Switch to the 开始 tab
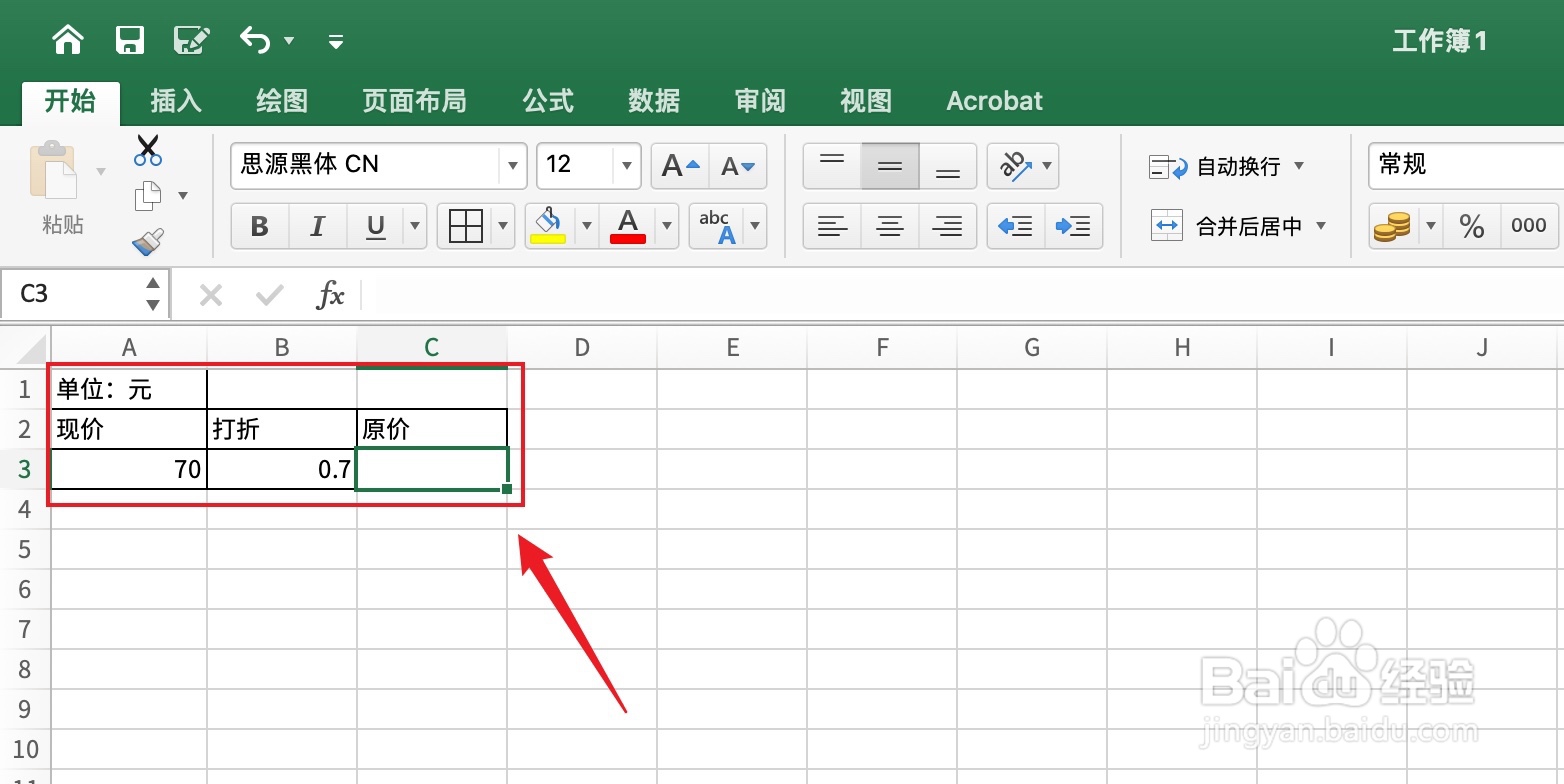Screen dimensions: 1564x784 pos(71,101)
